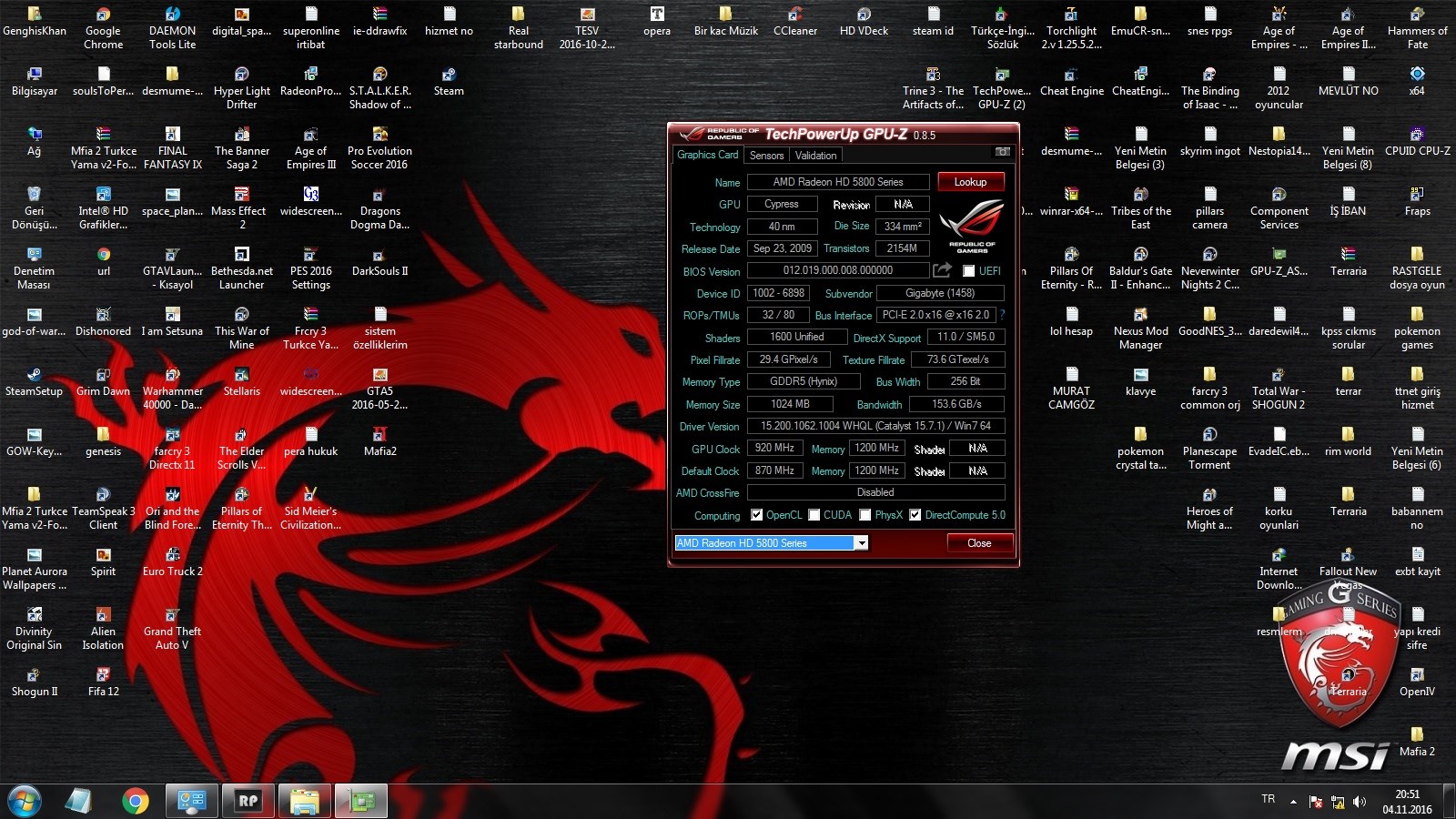
Task: Toggle the OpenCL checkbox
Action: pos(756,515)
